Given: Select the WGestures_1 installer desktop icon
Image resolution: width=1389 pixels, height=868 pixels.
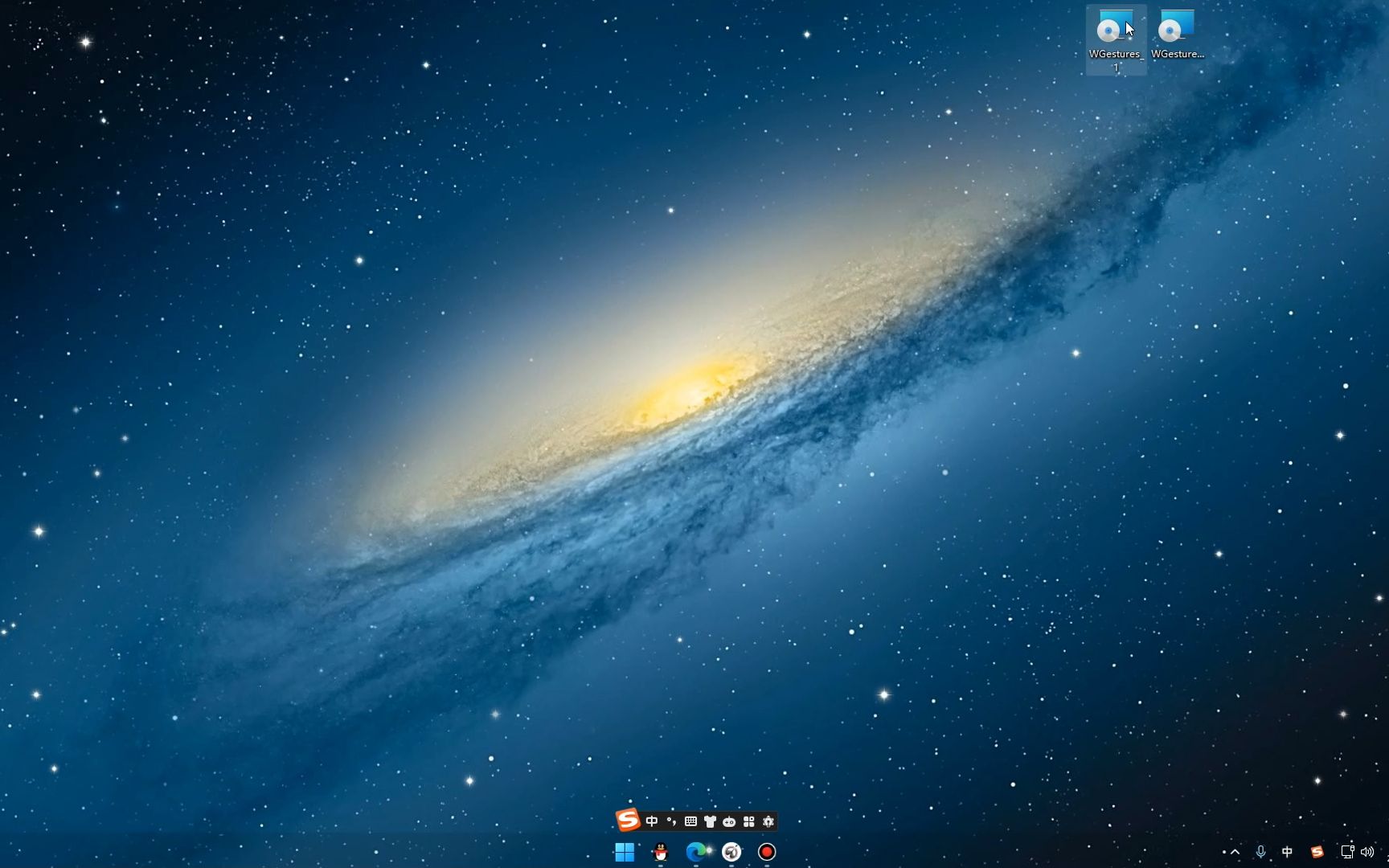Looking at the screenshot, I should click(x=1116, y=40).
